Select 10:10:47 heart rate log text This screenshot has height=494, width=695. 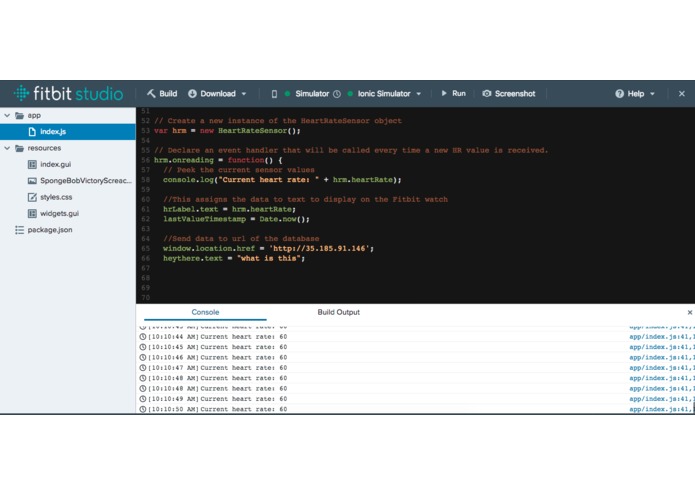[x=244, y=368]
